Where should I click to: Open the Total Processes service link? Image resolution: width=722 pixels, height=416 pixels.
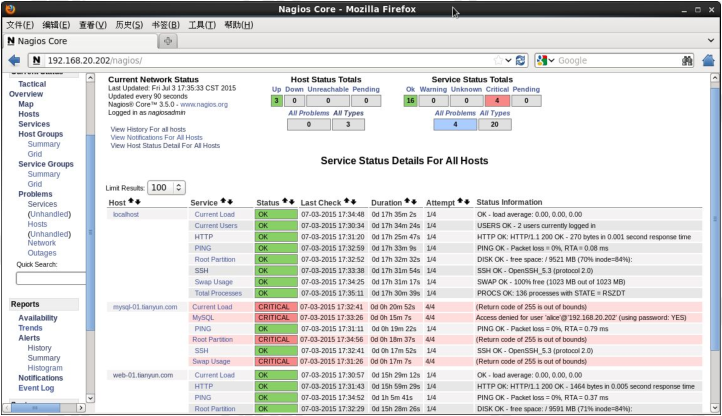click(x=218, y=293)
